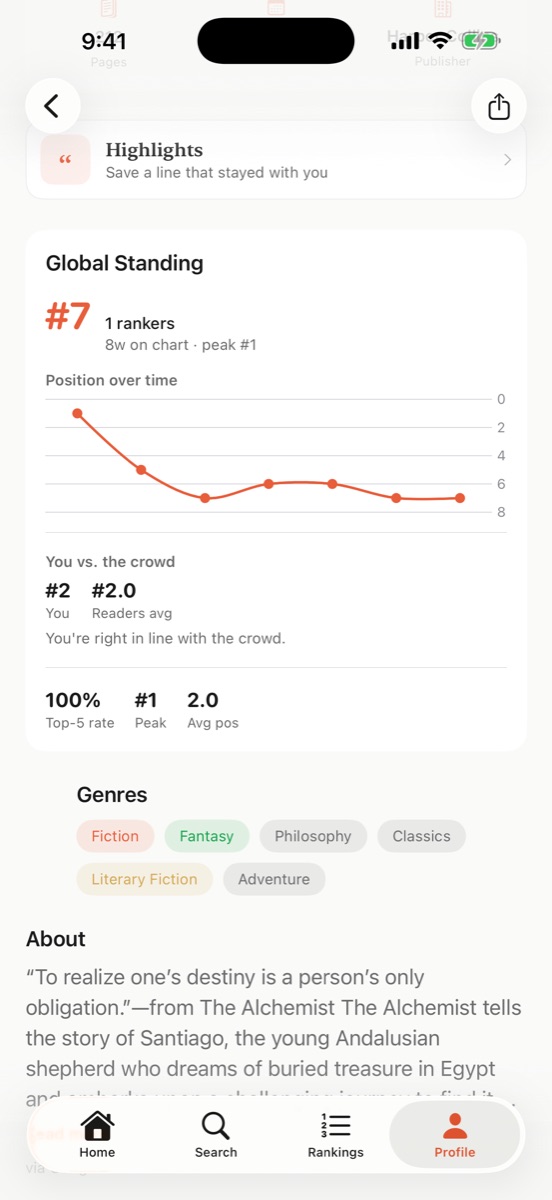Expand the Highlights row chevron
552x1200 pixels.
click(508, 160)
